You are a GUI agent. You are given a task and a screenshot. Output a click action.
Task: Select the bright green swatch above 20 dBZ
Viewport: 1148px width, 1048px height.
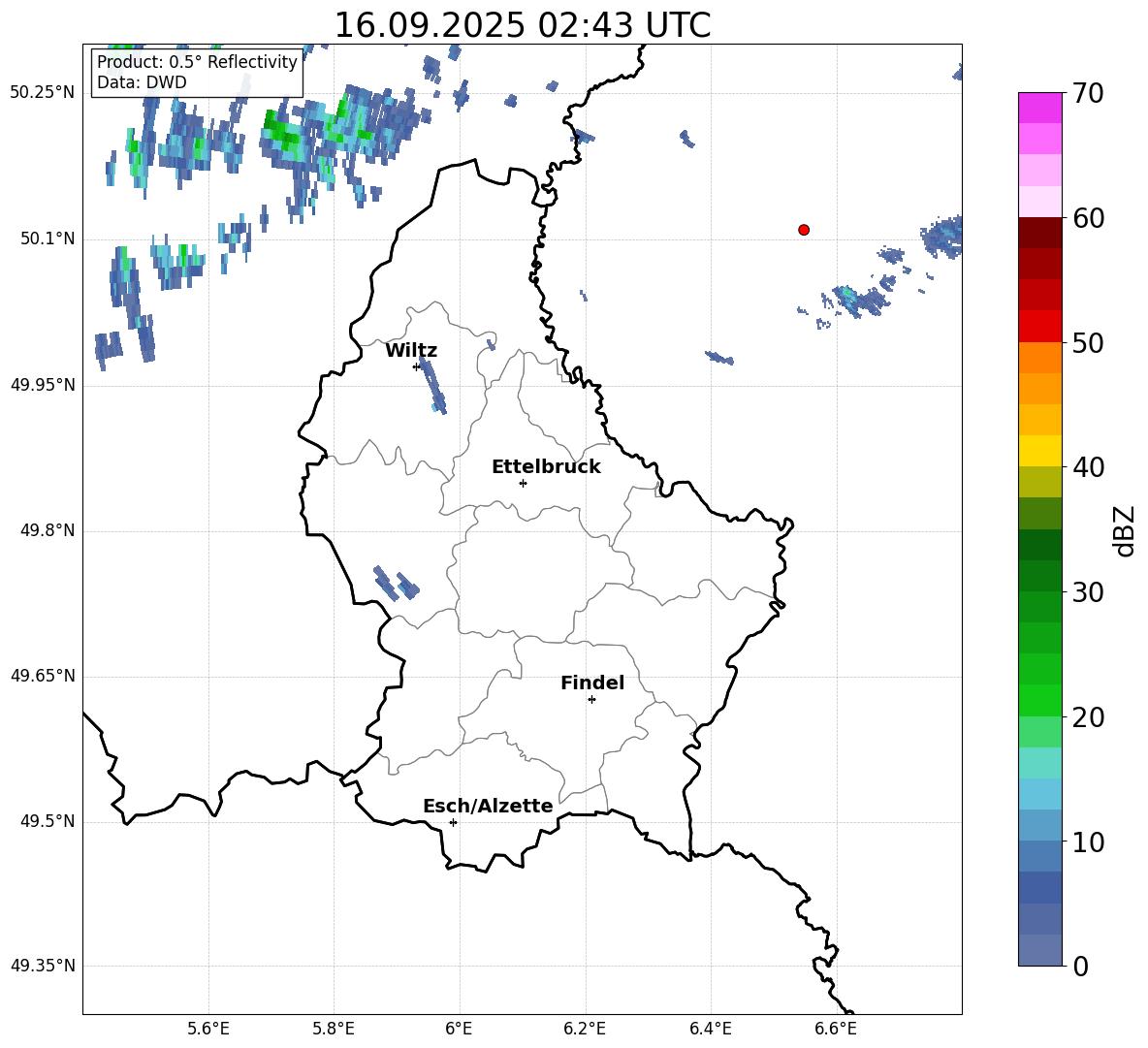[x=1039, y=700]
